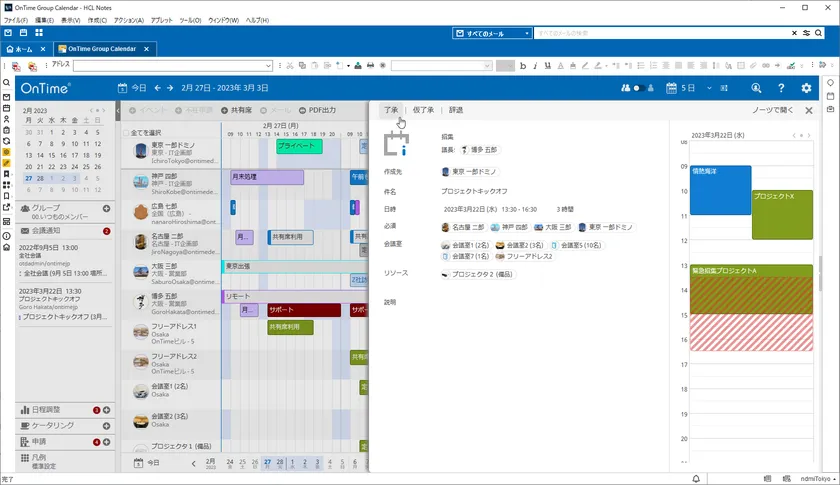Image resolution: width=840 pixels, height=485 pixels.
Task: Toggle the group/personal view switch
Action: tap(638, 88)
